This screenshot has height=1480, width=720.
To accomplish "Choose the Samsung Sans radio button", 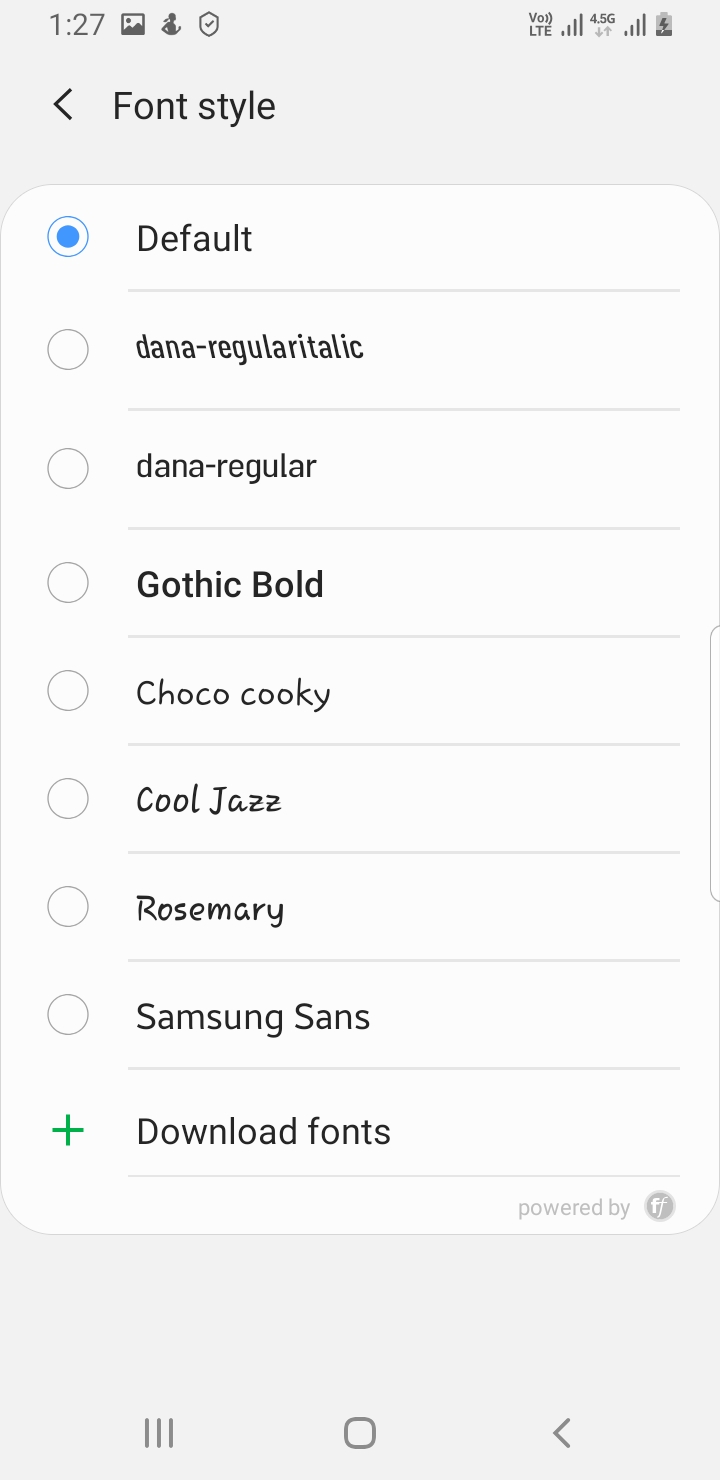I will pyautogui.click(x=68, y=1016).
